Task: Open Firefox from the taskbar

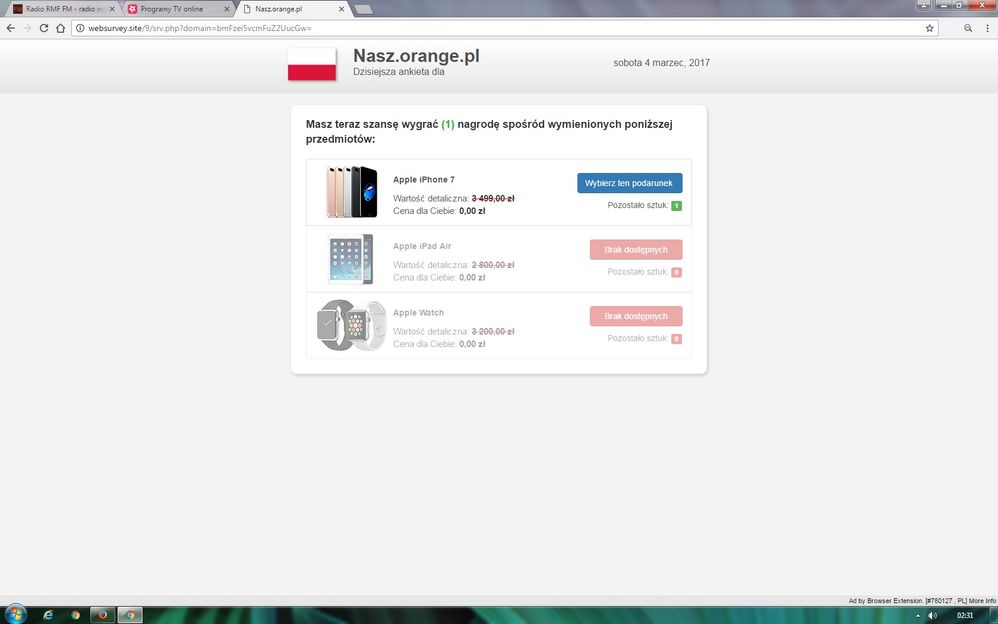Action: pos(101,614)
